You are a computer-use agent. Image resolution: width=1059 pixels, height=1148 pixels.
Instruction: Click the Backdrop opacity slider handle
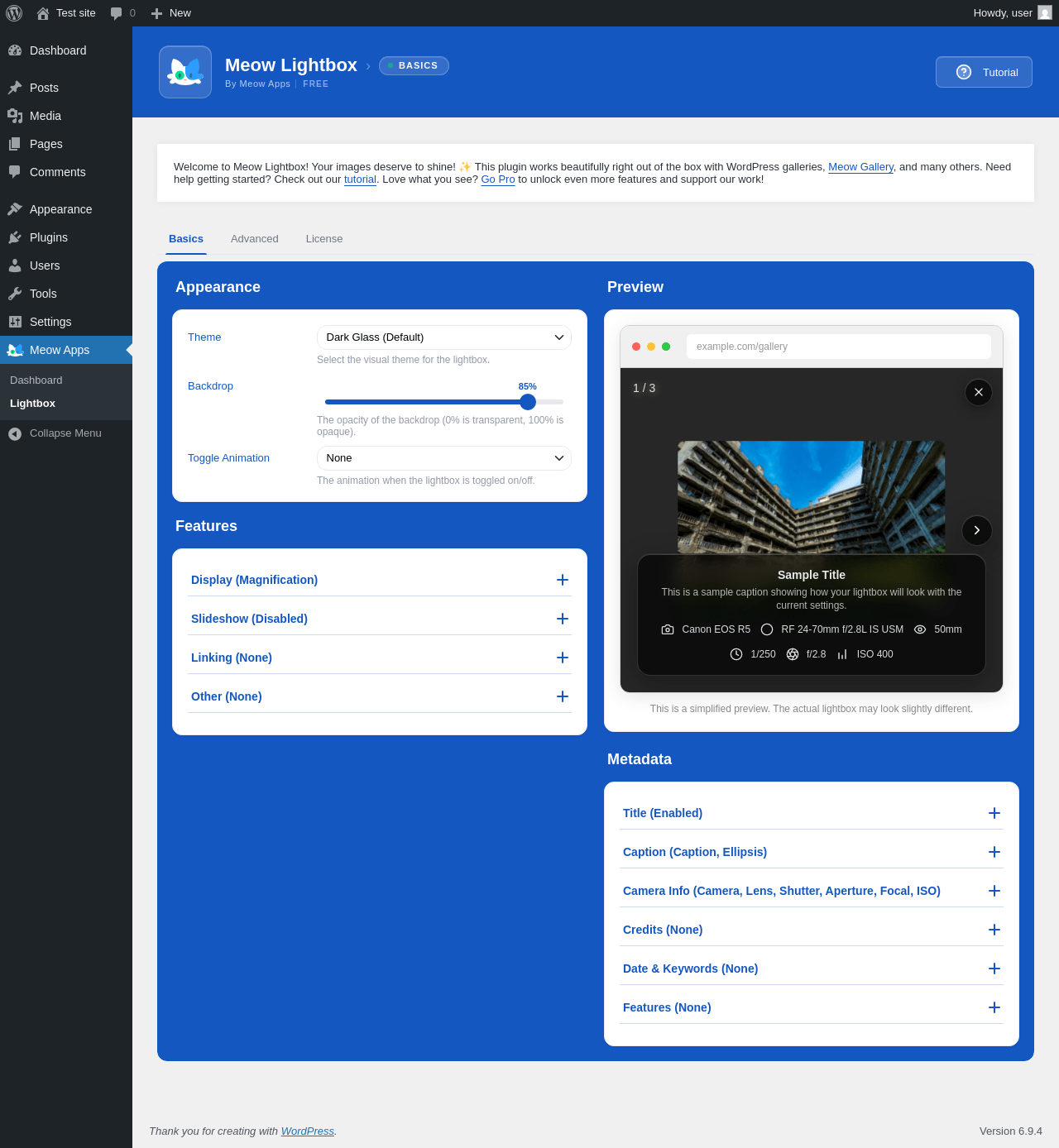(528, 402)
